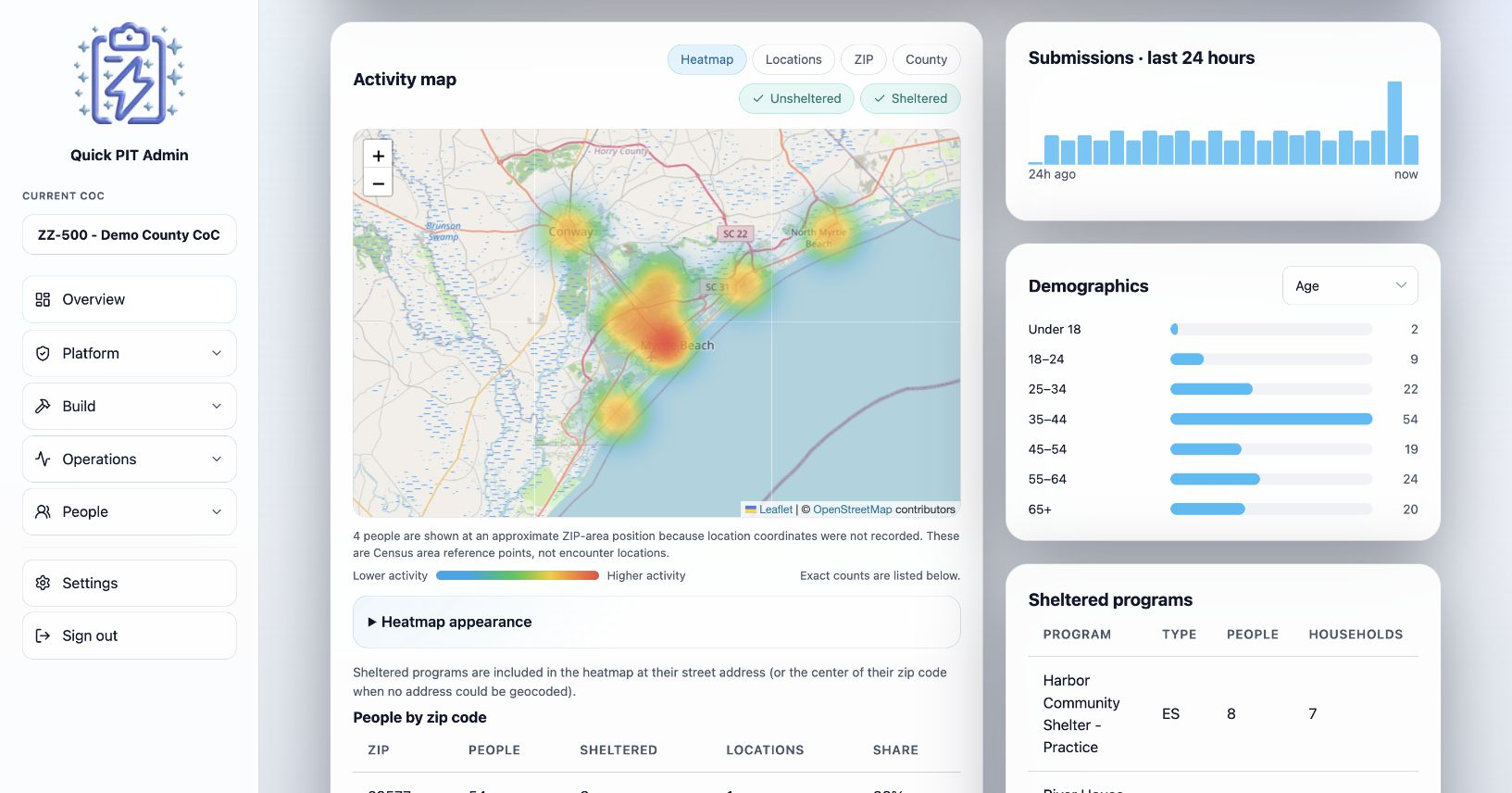The width and height of the screenshot is (1512, 793).
Task: Open the OpenStreetMap attribution link
Action: point(853,510)
